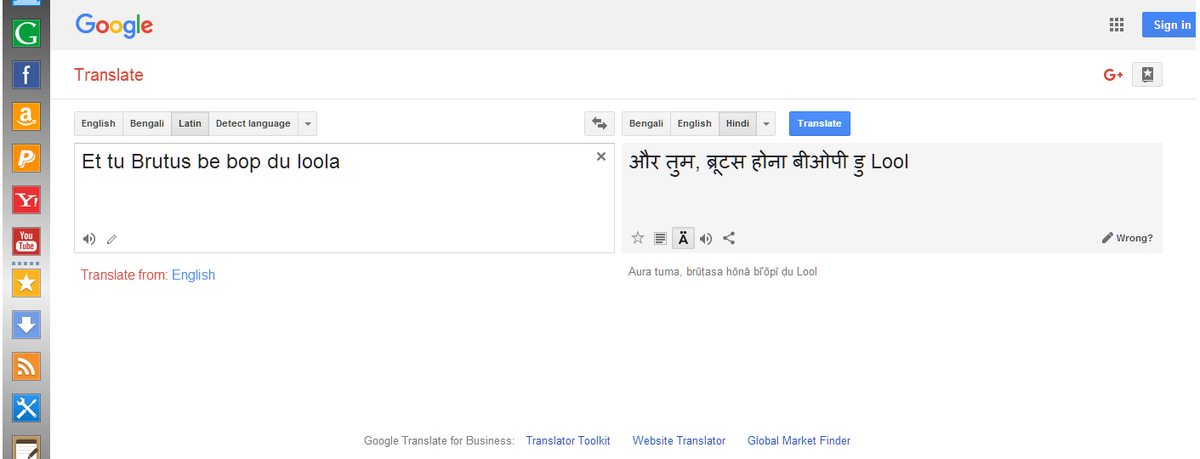The width and height of the screenshot is (1200, 459).
Task: Click the red Translate page title
Action: click(109, 75)
